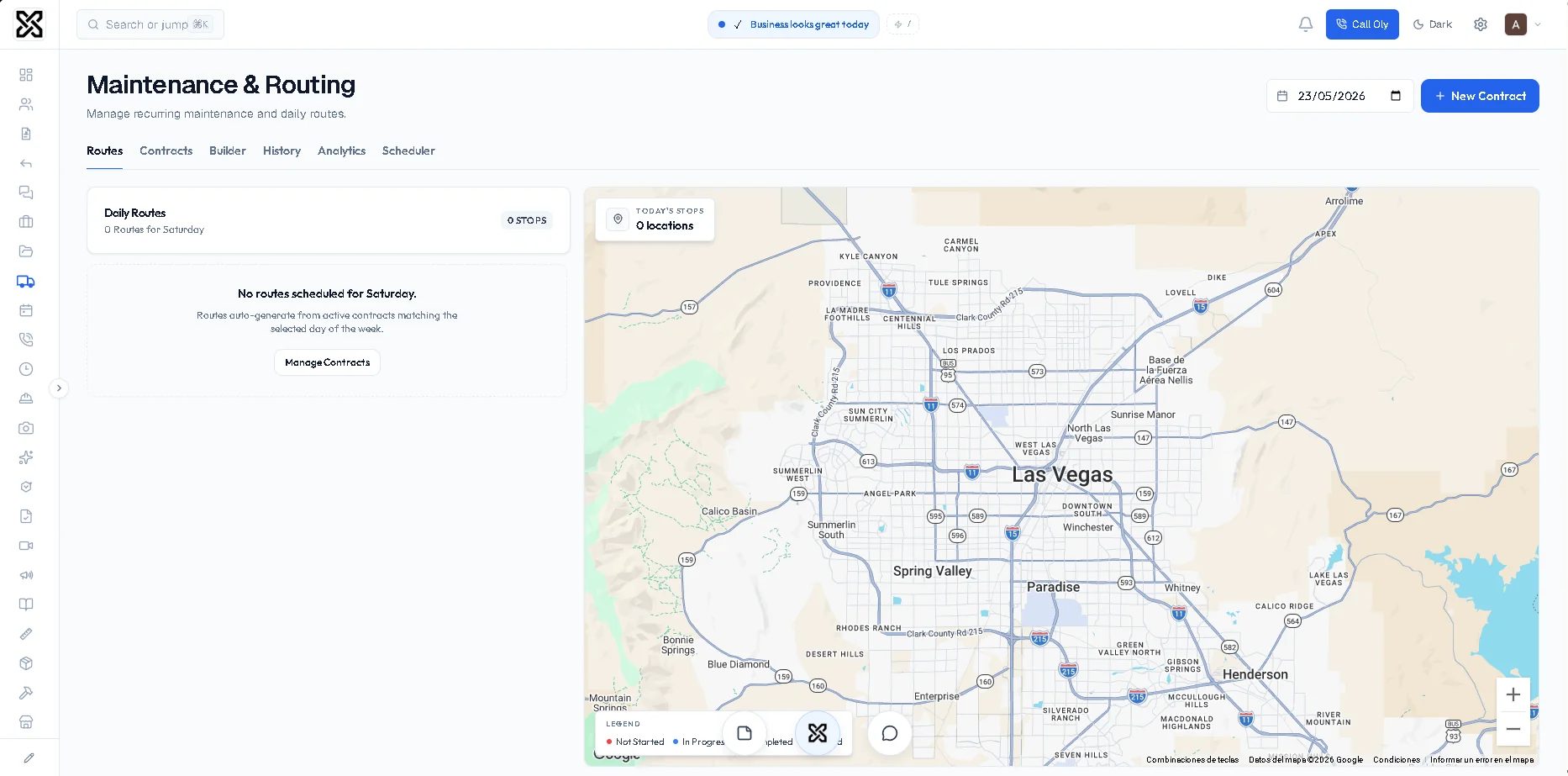Open the ruler measure icon in sidebar
The height and width of the screenshot is (776, 1568).
click(x=26, y=634)
